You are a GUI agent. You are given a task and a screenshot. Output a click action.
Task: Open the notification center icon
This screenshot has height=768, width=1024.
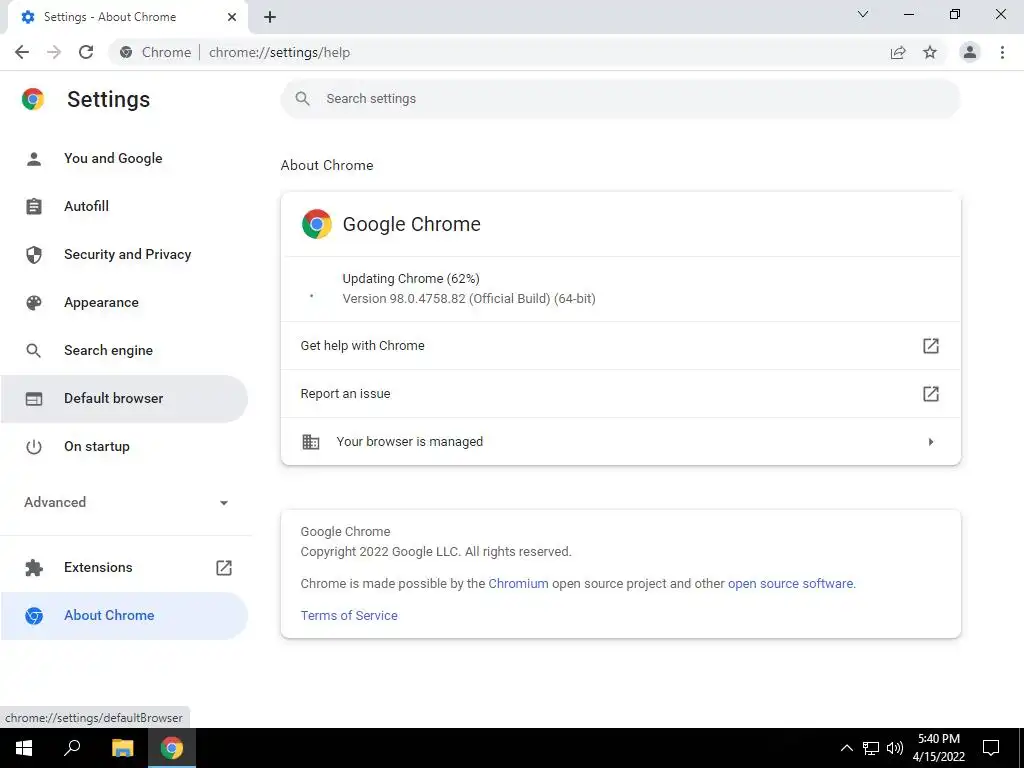[x=991, y=748]
